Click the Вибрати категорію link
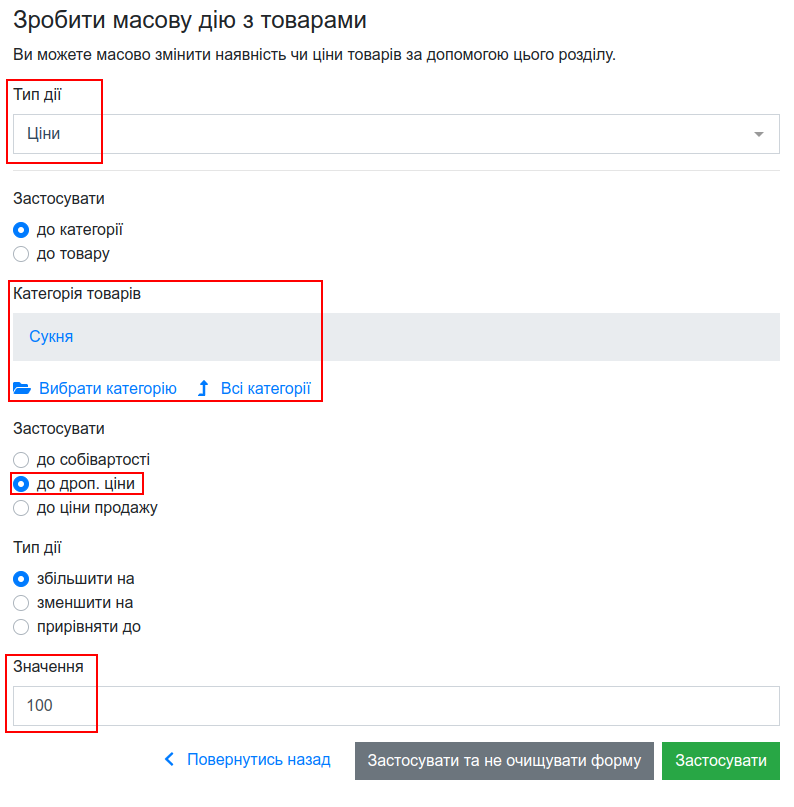 108,388
